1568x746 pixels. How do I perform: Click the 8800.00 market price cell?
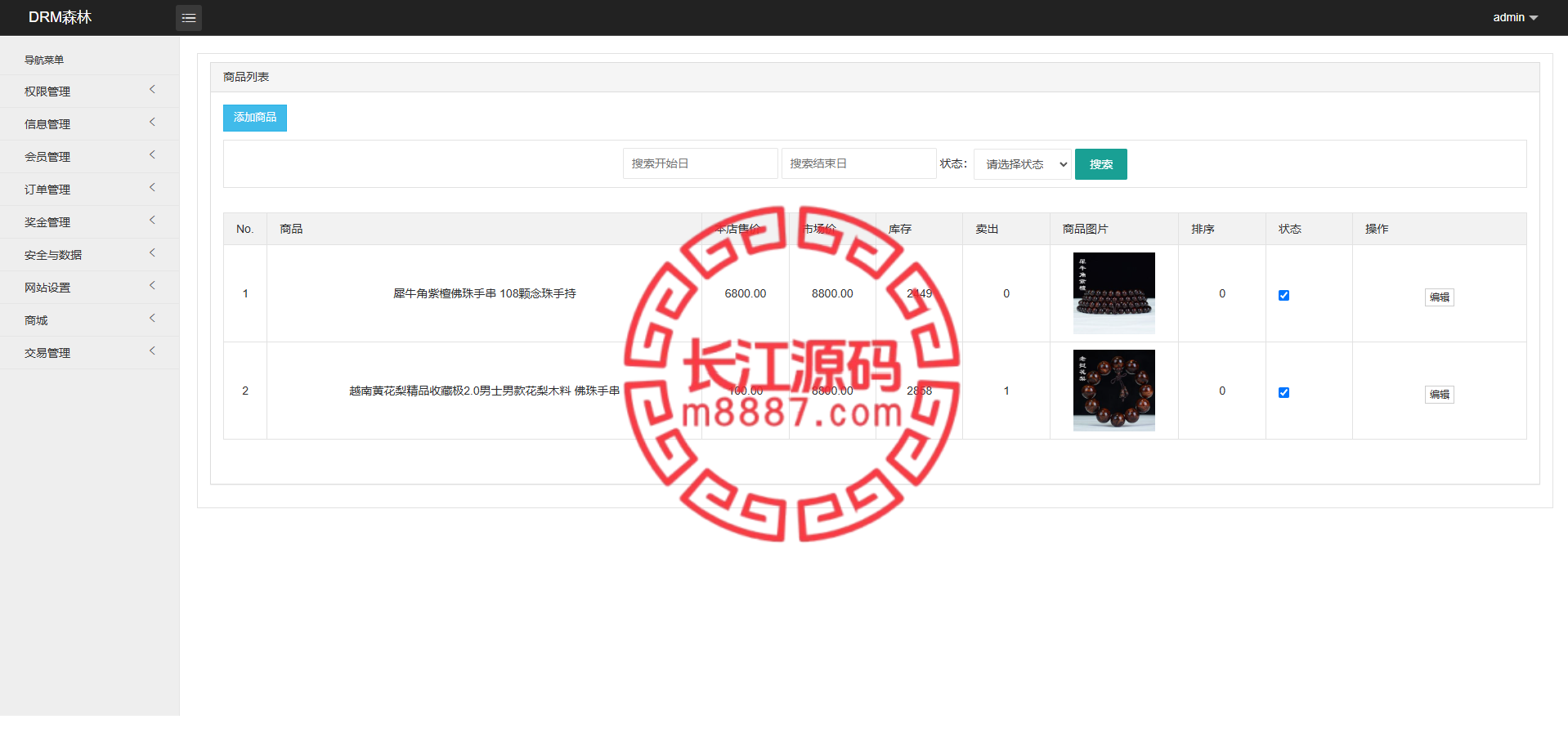832,293
